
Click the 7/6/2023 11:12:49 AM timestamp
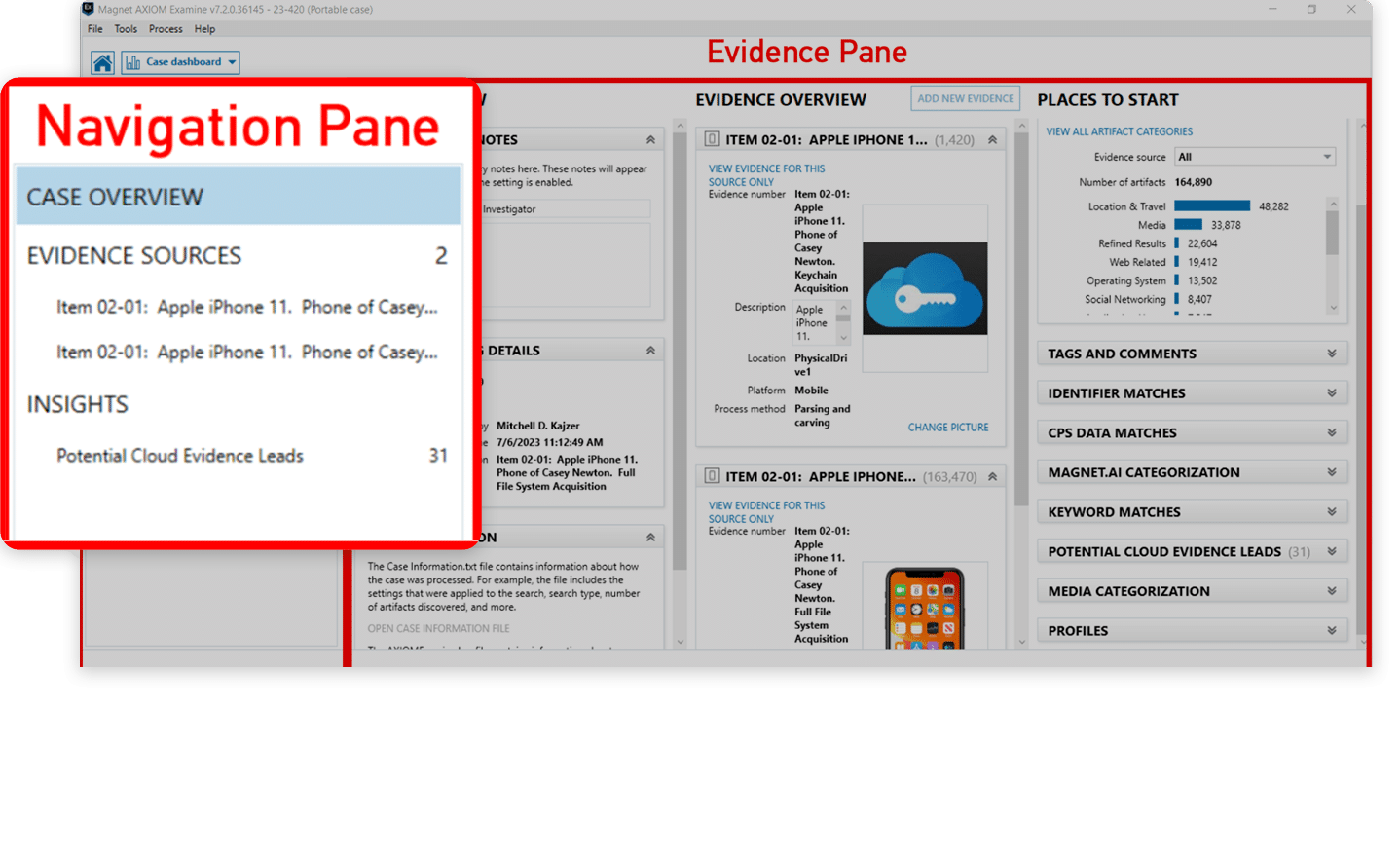(x=549, y=442)
